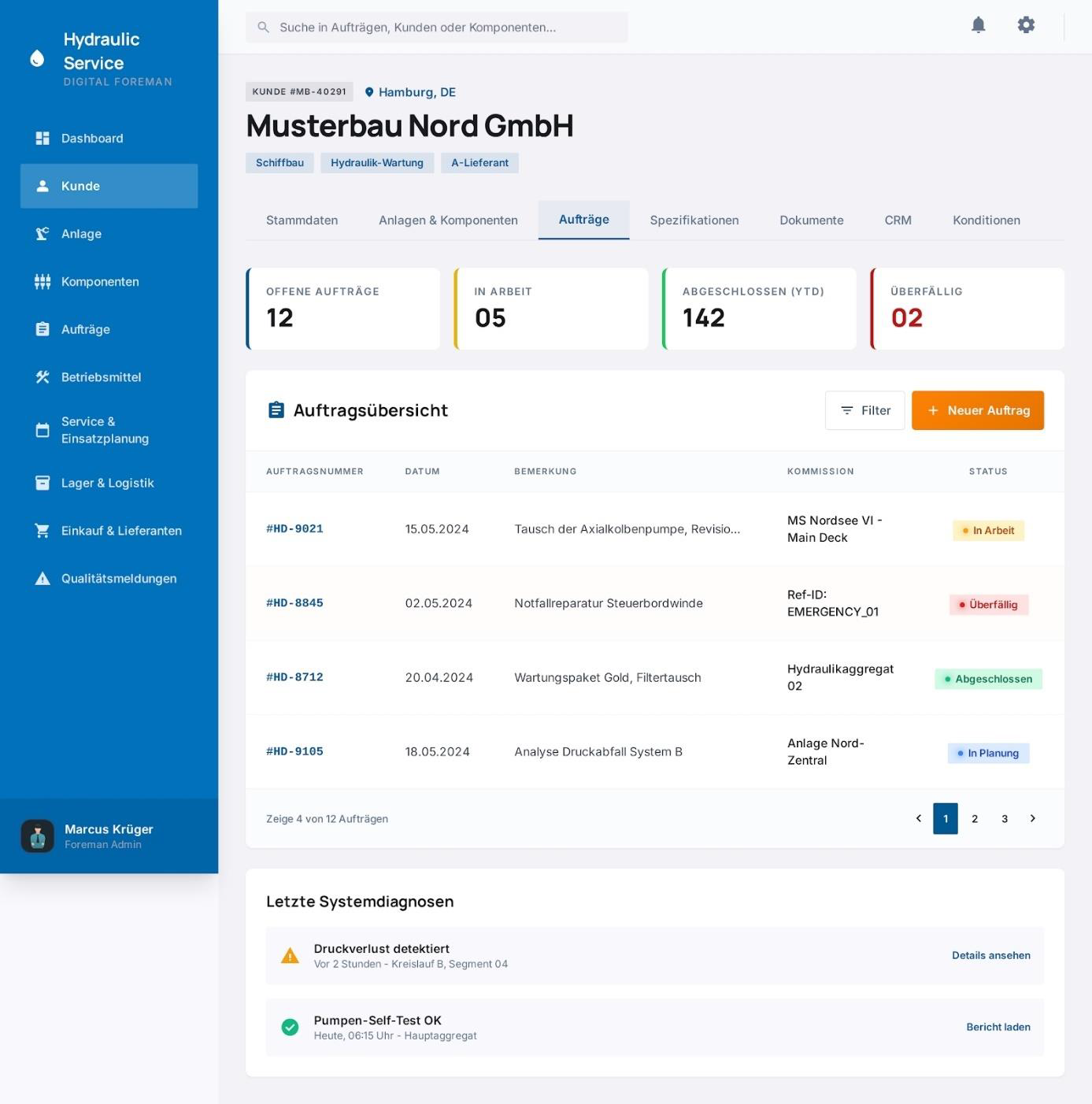Select page 2 in pagination
The image size is (1092, 1104).
pyautogui.click(x=975, y=819)
